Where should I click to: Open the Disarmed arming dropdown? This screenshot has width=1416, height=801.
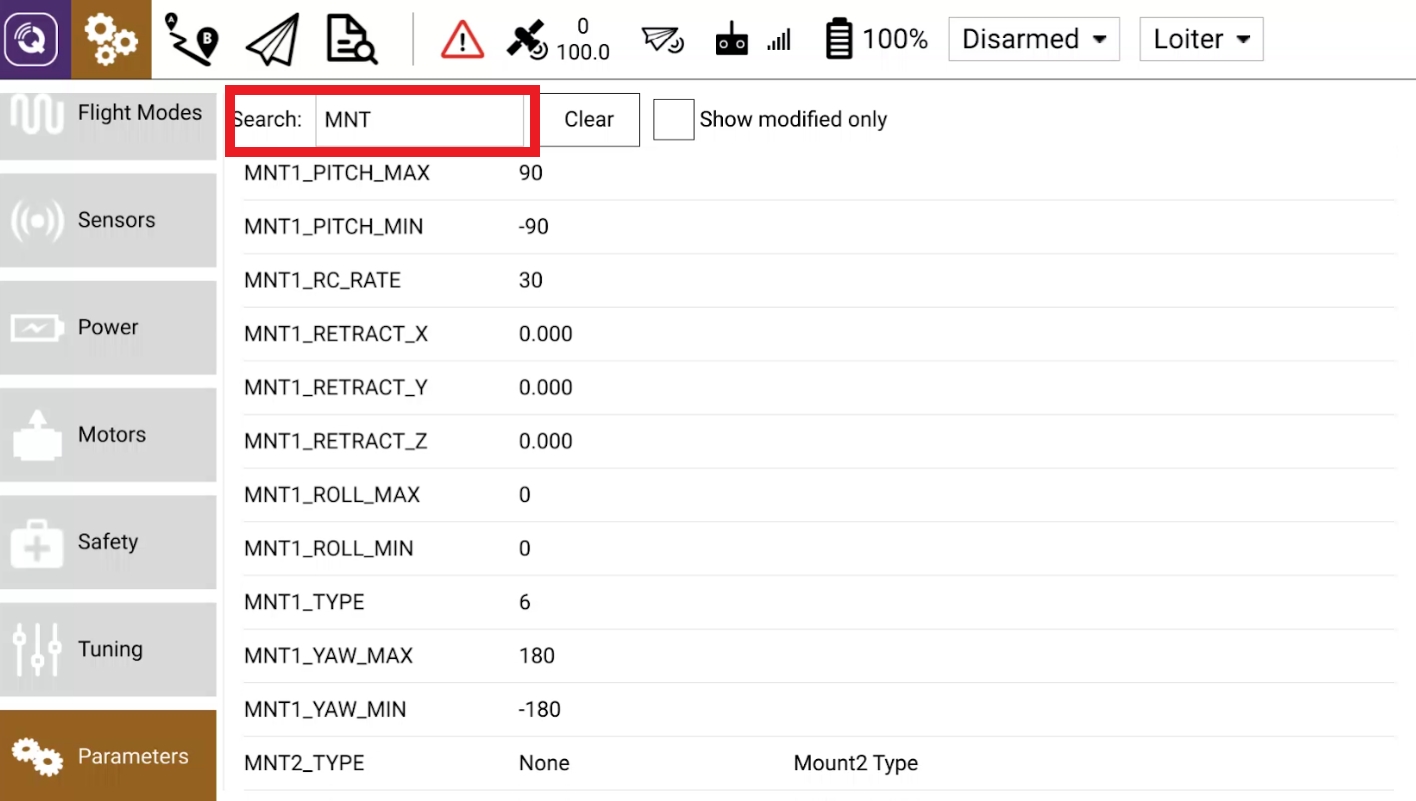tap(1033, 40)
